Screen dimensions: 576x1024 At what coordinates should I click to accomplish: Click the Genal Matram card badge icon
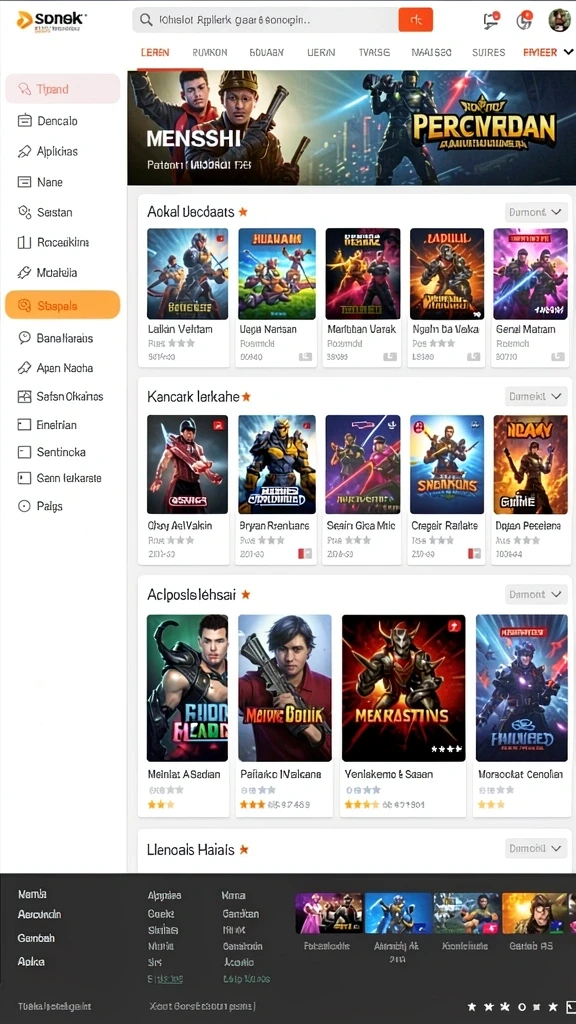click(x=558, y=357)
